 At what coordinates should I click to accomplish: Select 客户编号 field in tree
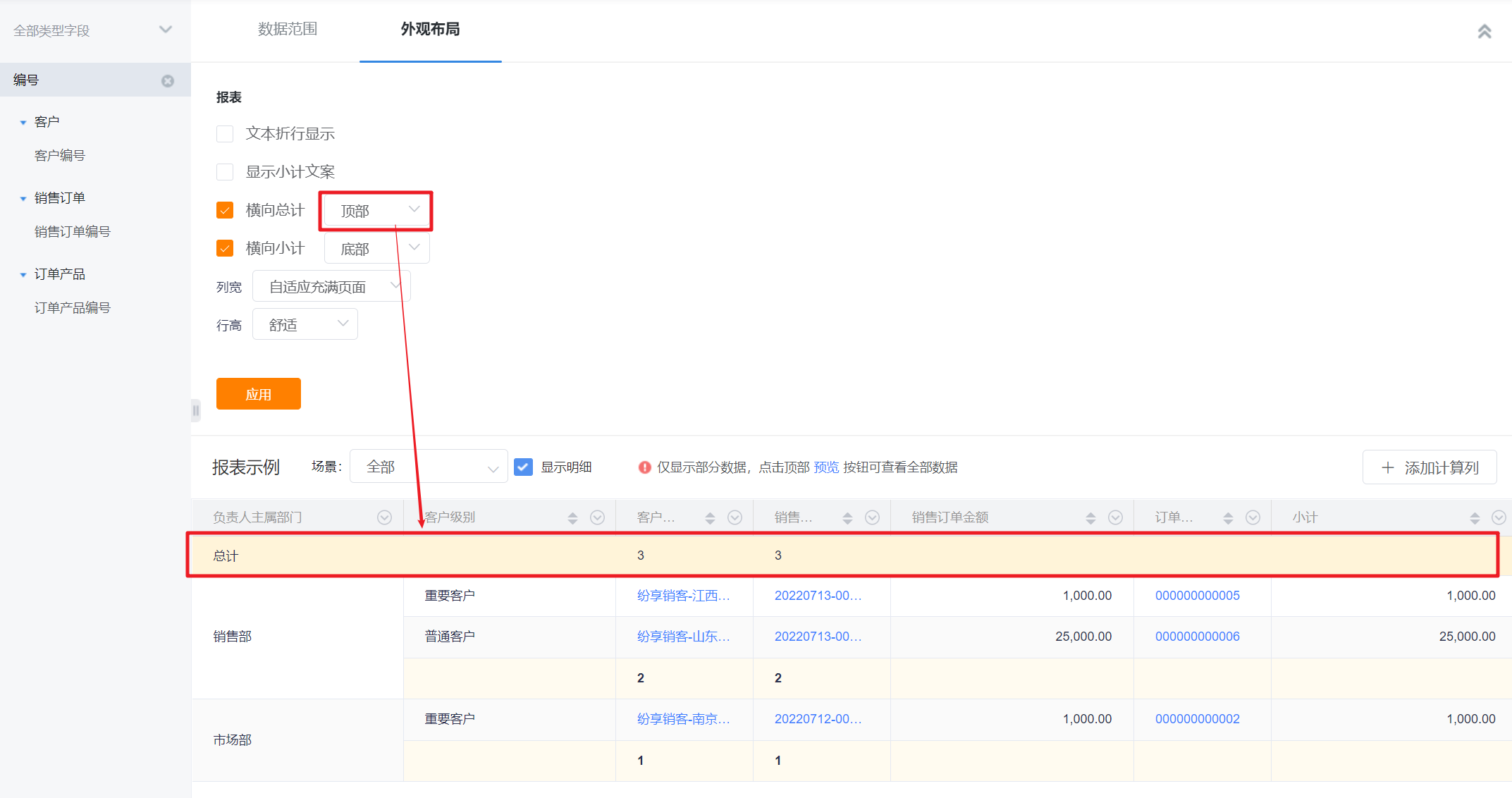[x=60, y=156]
